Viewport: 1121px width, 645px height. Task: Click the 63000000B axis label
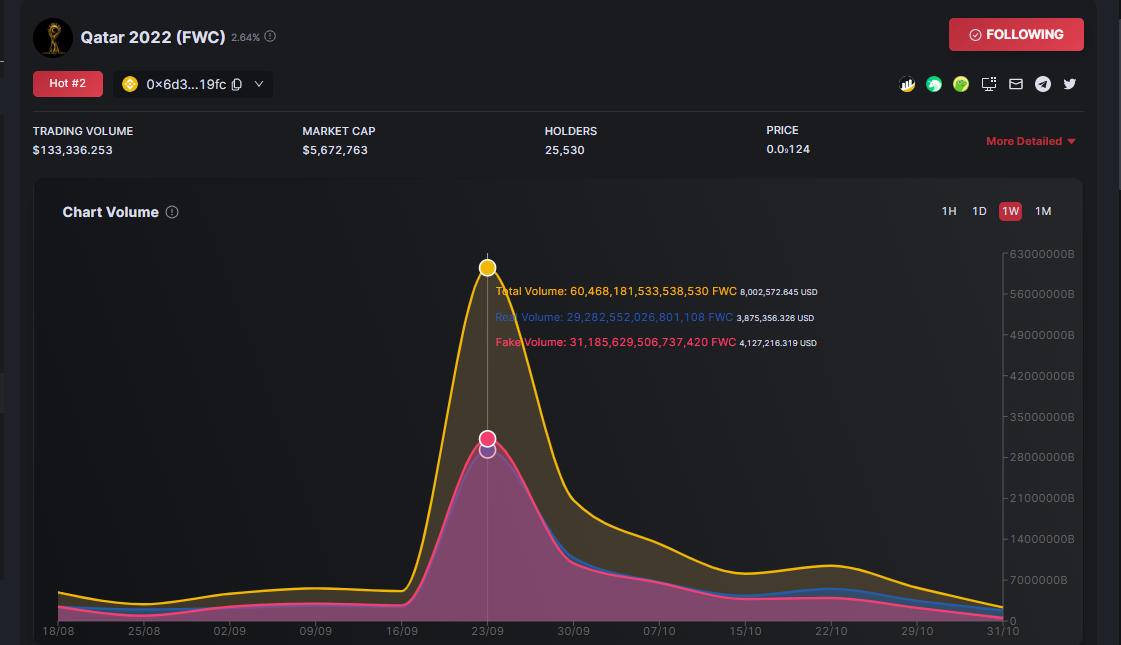pos(1042,255)
